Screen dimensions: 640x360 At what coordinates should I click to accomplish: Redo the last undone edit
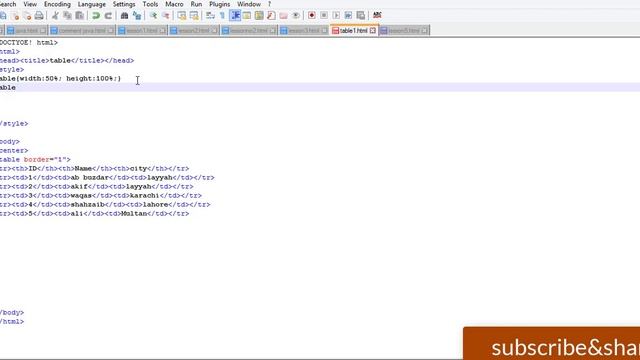pos(108,16)
